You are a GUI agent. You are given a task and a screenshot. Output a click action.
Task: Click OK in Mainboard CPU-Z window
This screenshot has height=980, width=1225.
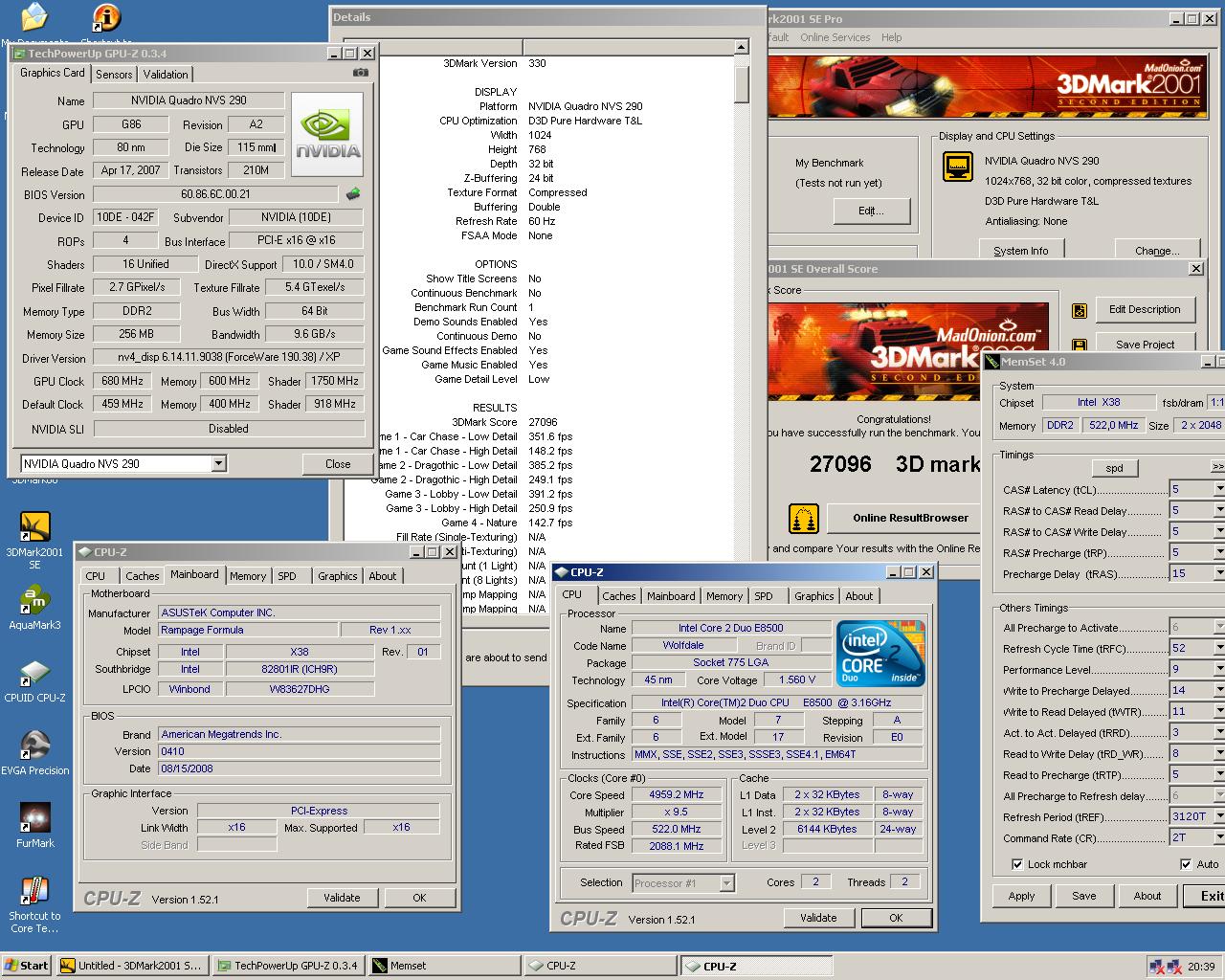point(419,898)
